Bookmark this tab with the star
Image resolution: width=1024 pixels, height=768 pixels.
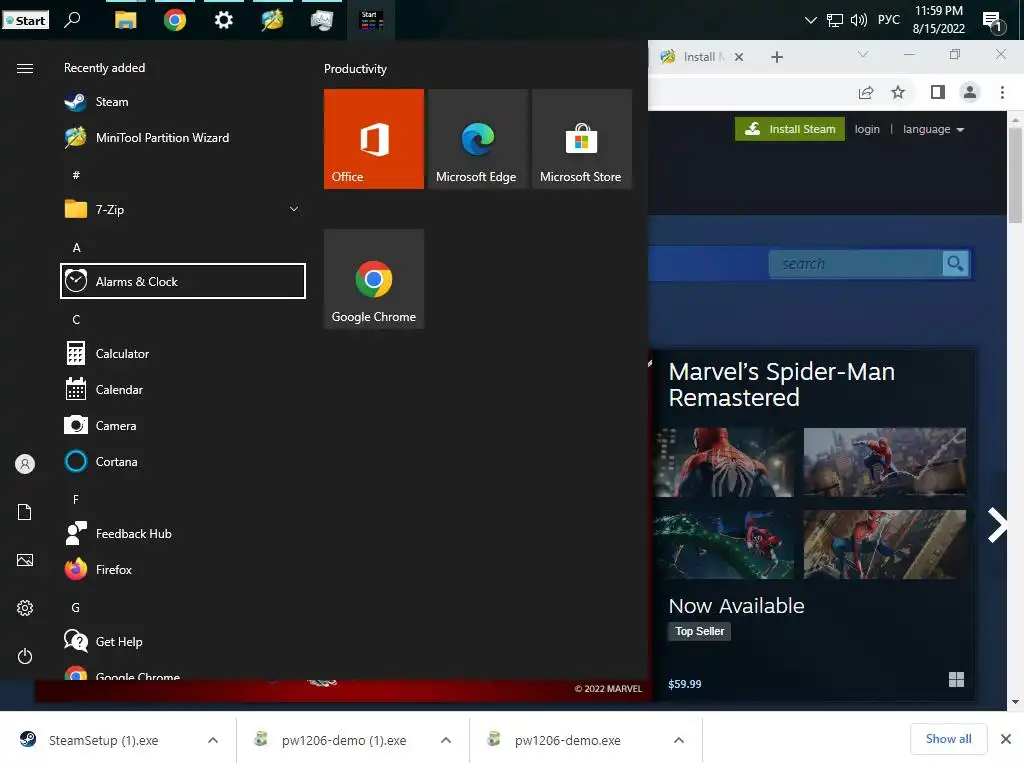[x=898, y=93]
